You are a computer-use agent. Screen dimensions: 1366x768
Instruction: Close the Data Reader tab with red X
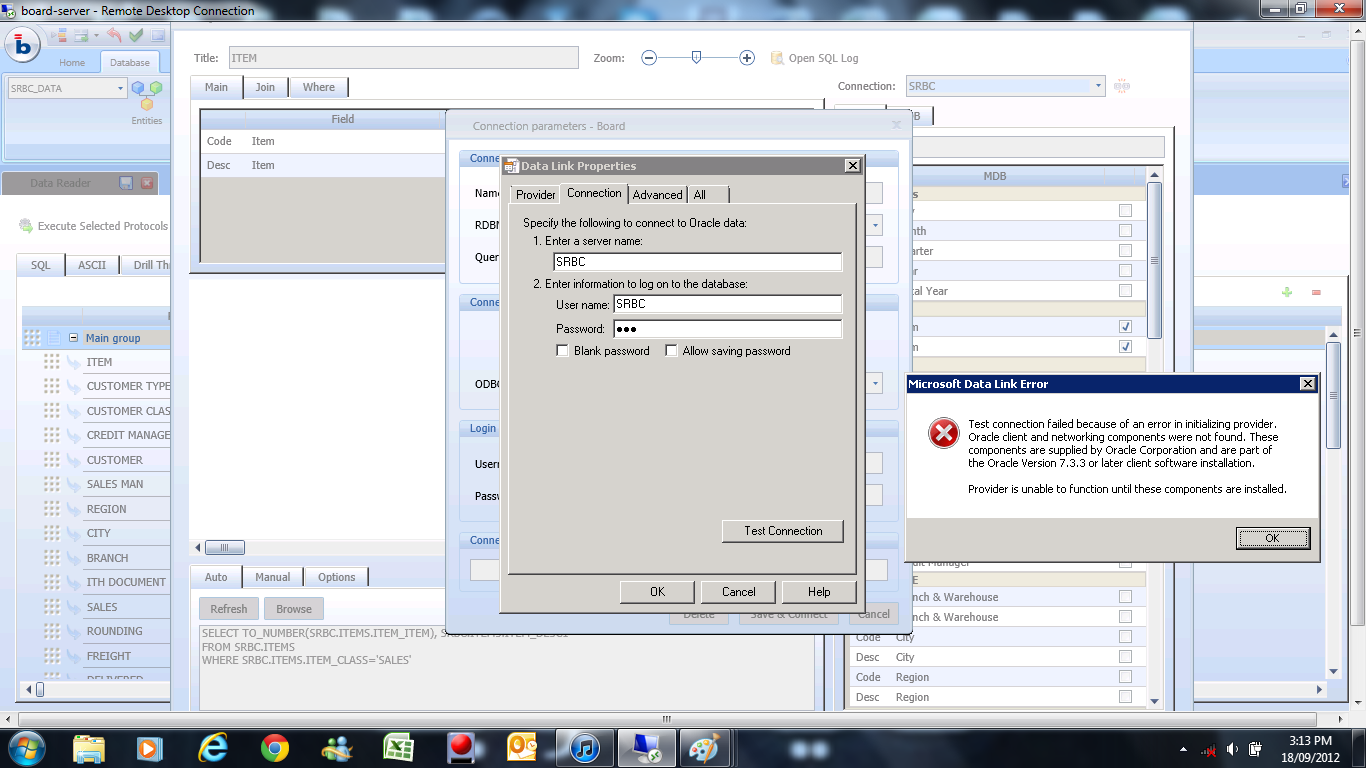pyautogui.click(x=147, y=183)
